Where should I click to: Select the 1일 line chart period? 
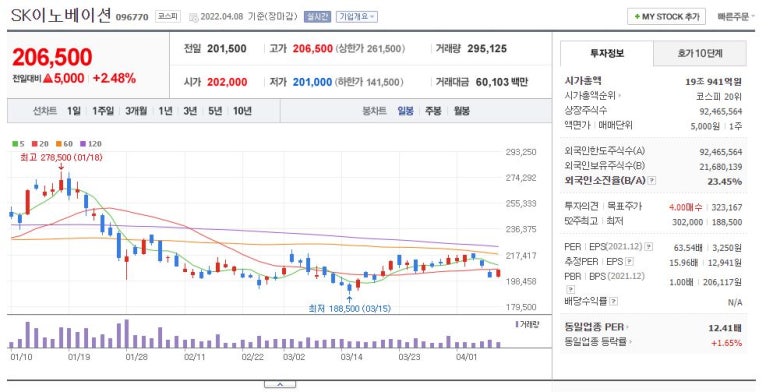(74, 111)
